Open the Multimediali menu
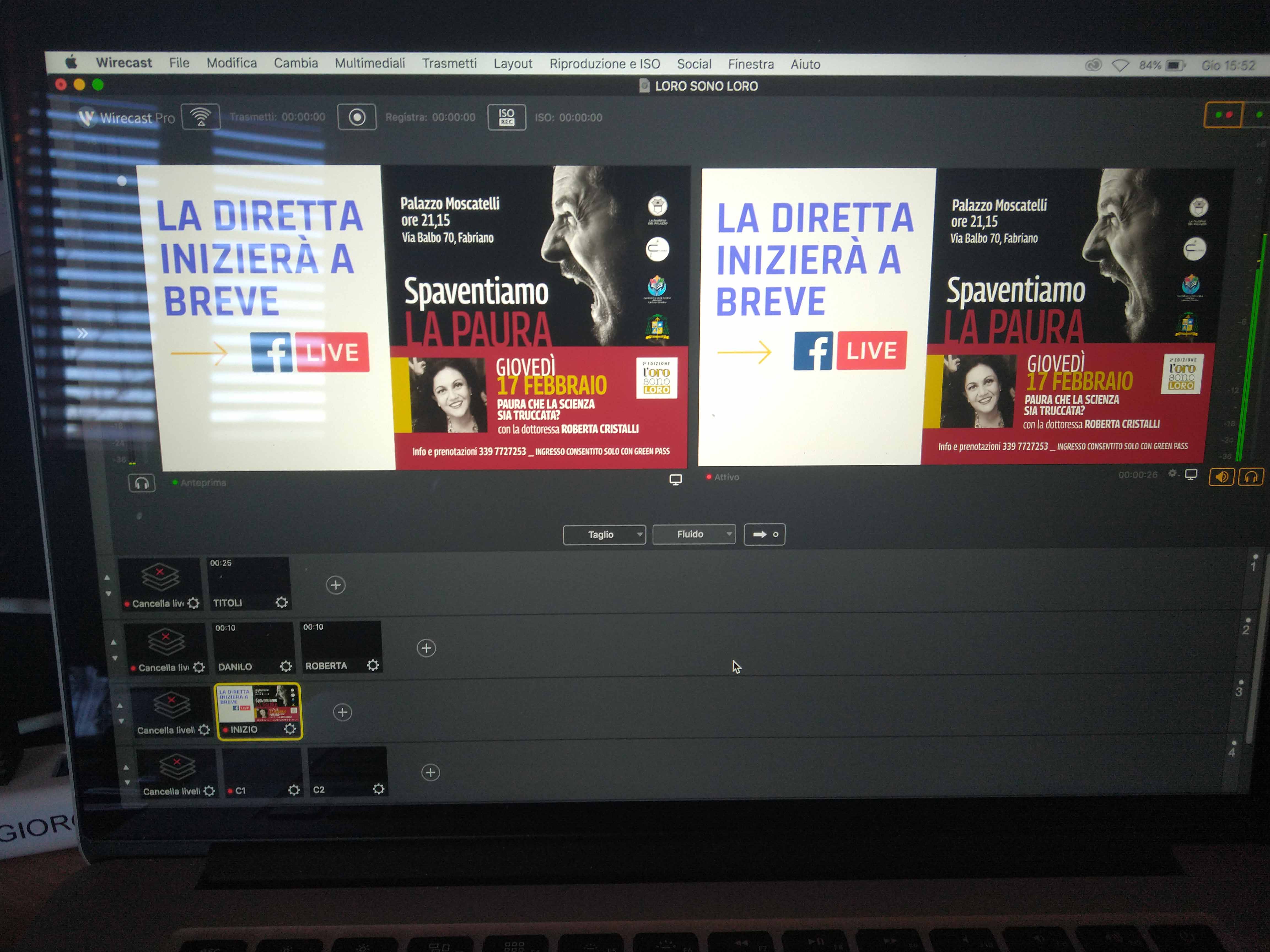Image resolution: width=1270 pixels, height=952 pixels. (x=370, y=63)
